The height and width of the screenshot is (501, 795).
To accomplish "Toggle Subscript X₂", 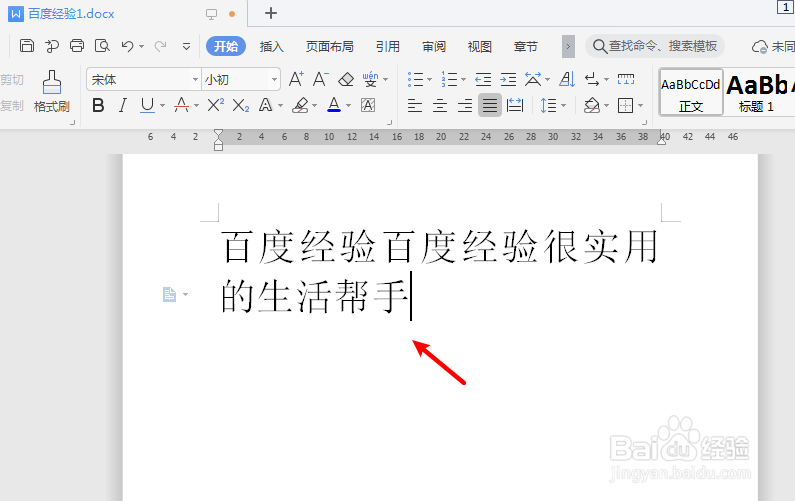I will [240, 105].
